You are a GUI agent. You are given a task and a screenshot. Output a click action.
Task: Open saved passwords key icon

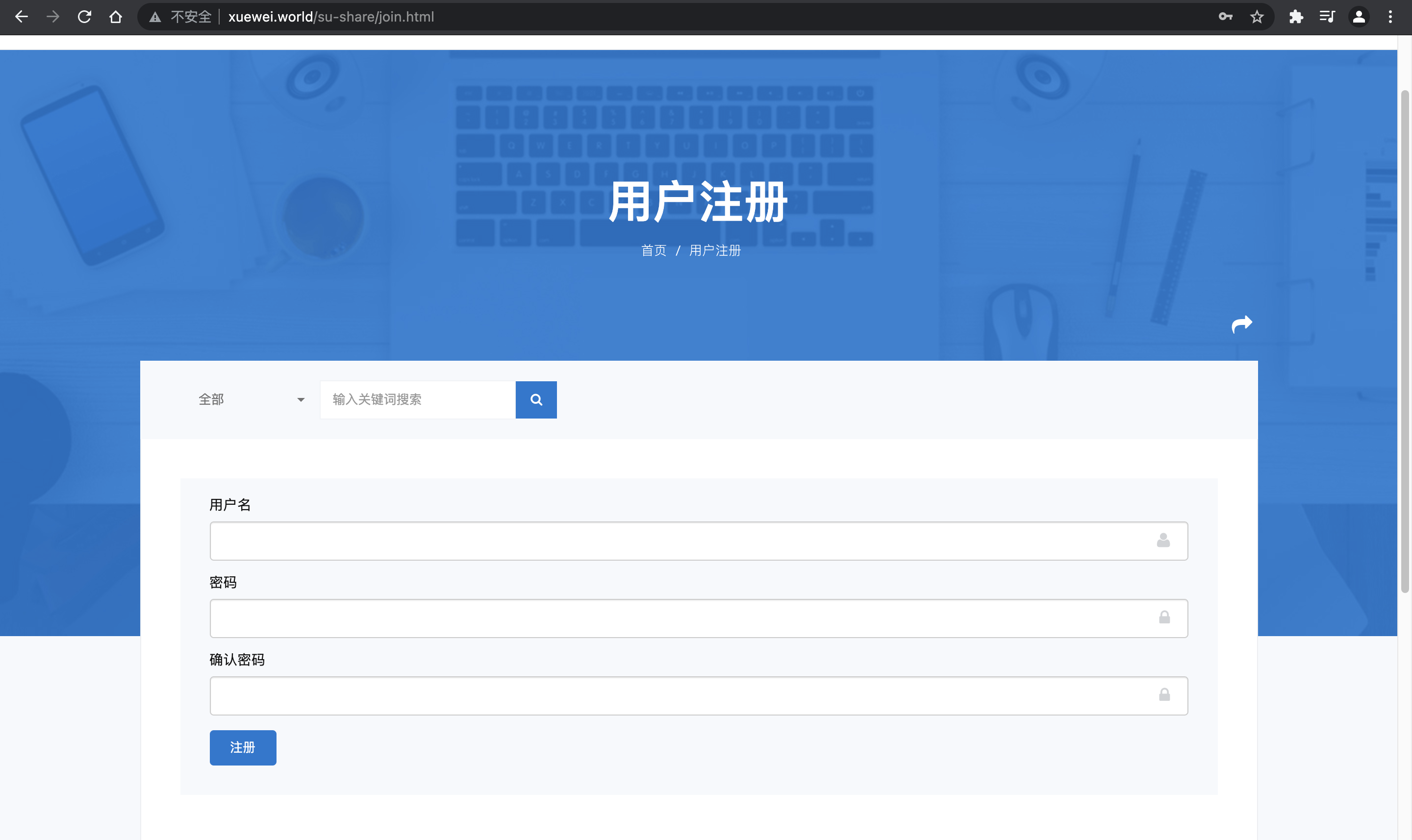click(x=1225, y=17)
